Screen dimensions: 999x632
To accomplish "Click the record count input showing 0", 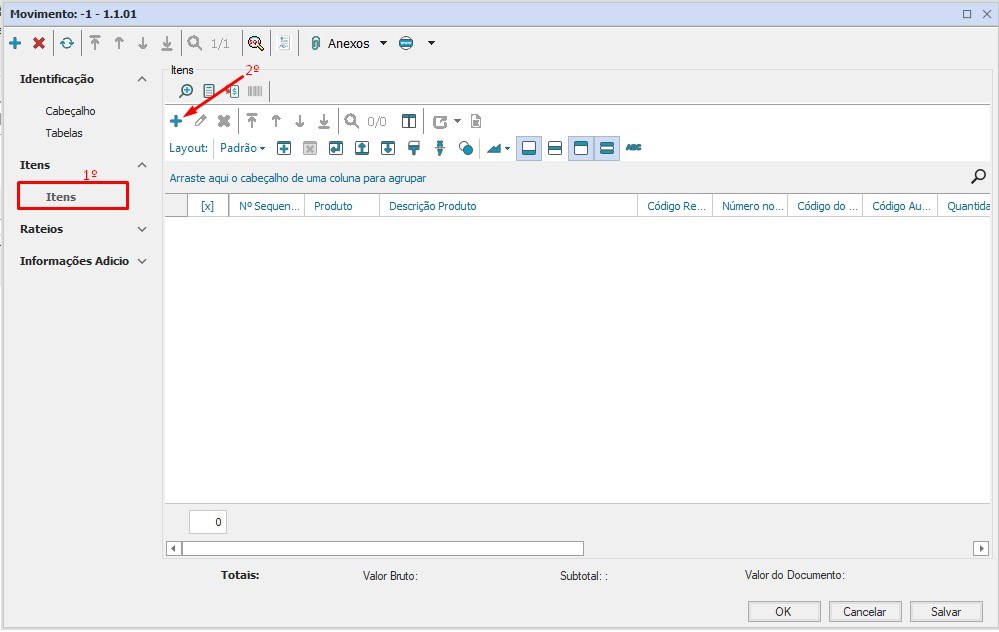I will (x=207, y=521).
